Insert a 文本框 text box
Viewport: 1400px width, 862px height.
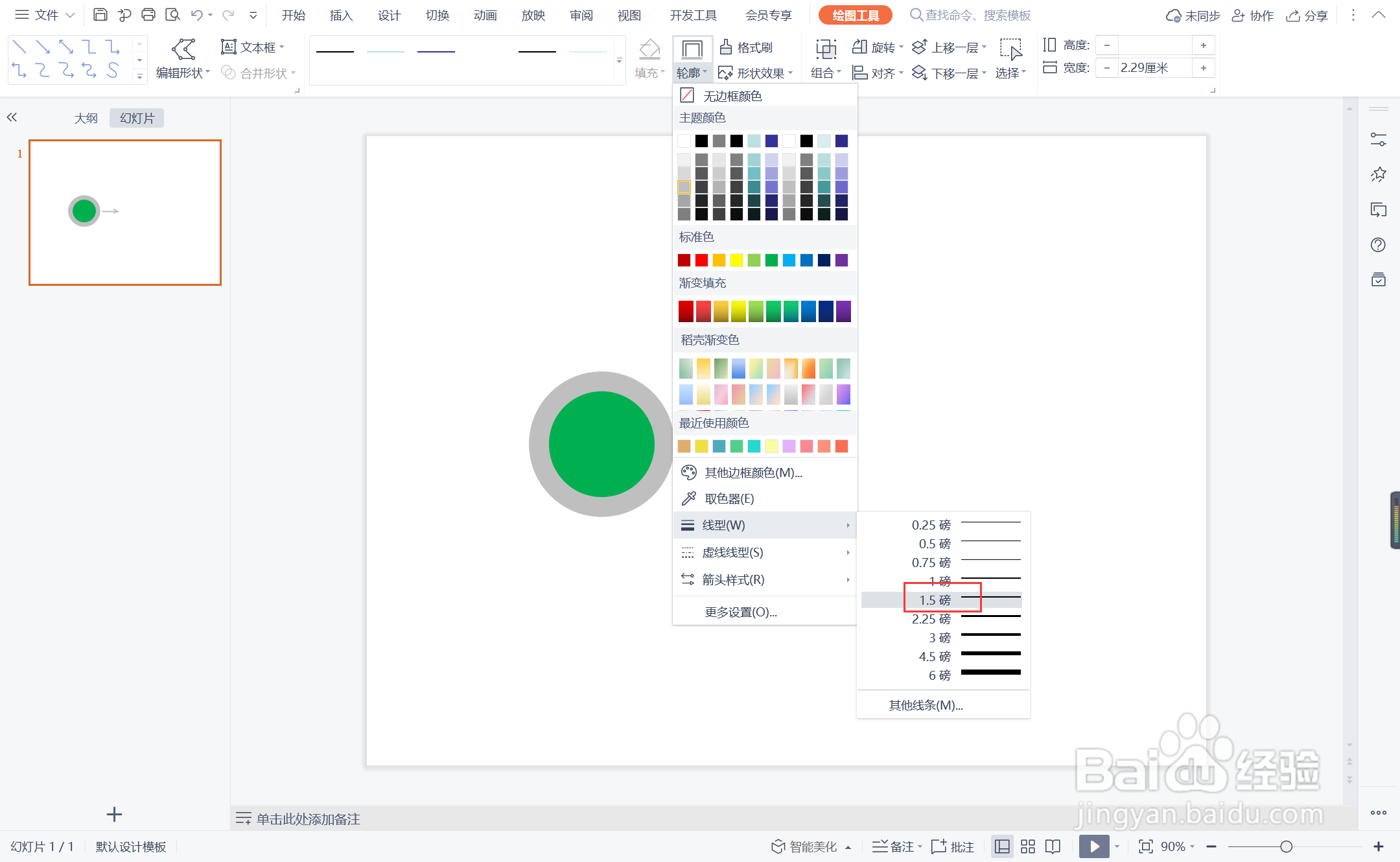point(253,47)
